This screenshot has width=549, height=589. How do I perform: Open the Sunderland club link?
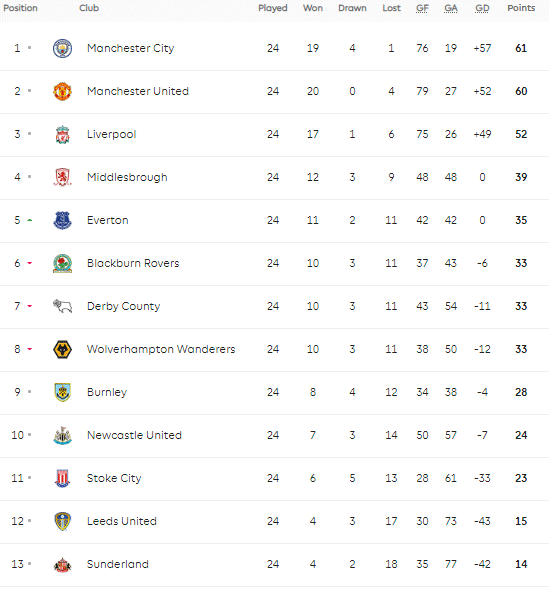(x=118, y=564)
